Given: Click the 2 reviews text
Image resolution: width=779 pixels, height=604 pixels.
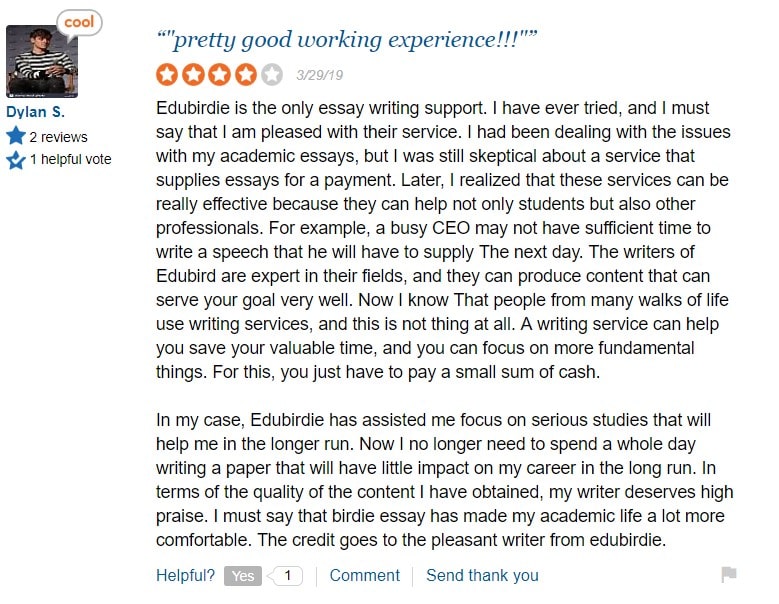Looking at the screenshot, I should pos(58,137).
